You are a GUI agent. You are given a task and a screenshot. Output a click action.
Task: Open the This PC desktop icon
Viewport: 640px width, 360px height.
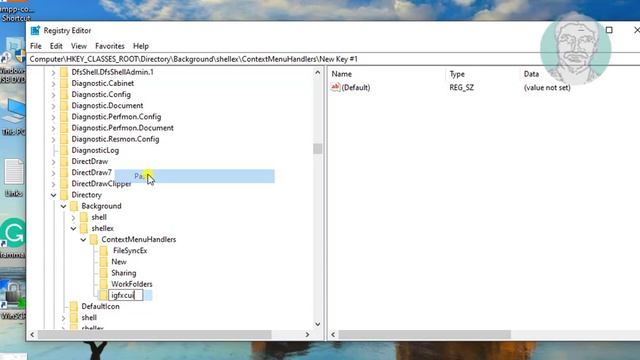(13, 118)
